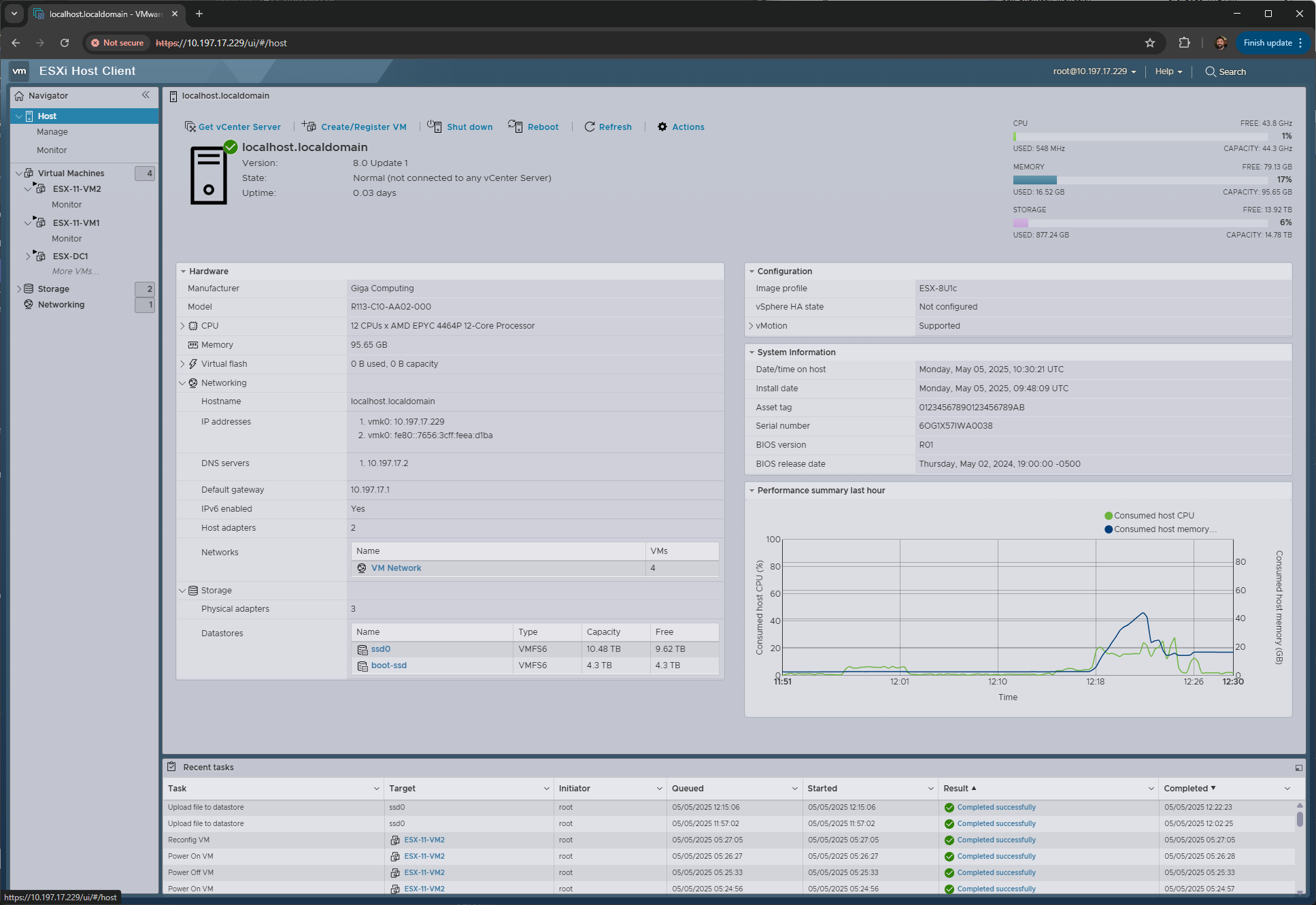Minimize the Recent tasks panel icon
The image size is (1316, 905).
coord(1298,768)
